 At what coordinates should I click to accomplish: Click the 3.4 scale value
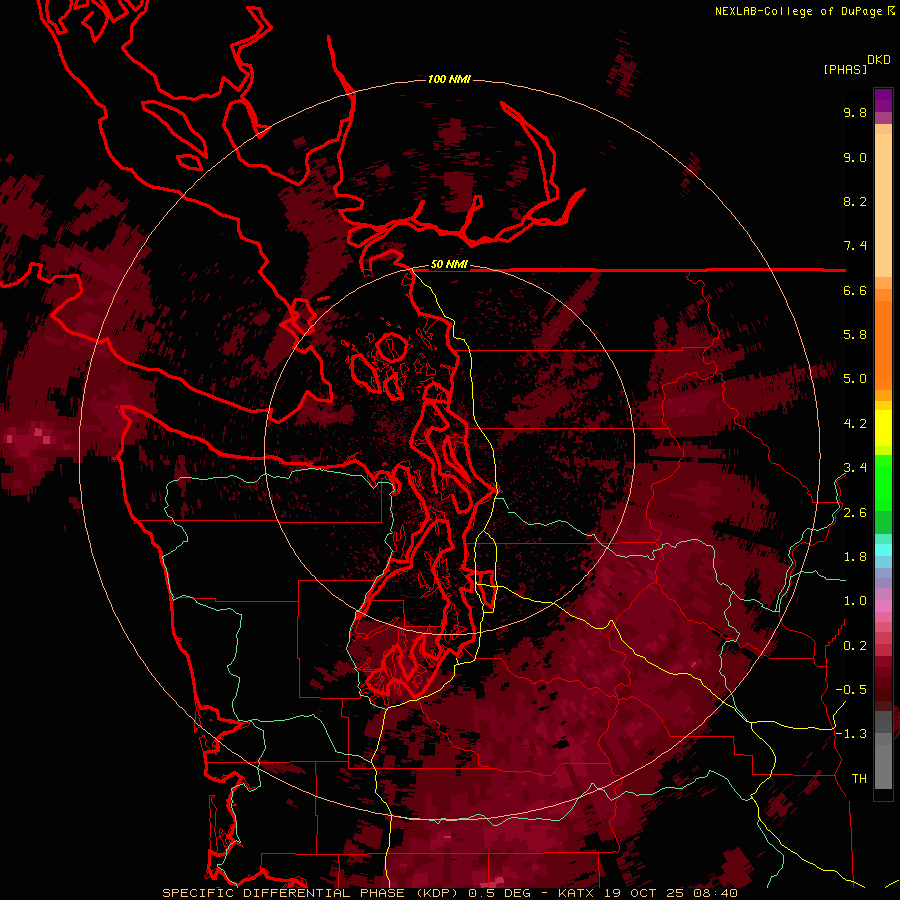(855, 468)
